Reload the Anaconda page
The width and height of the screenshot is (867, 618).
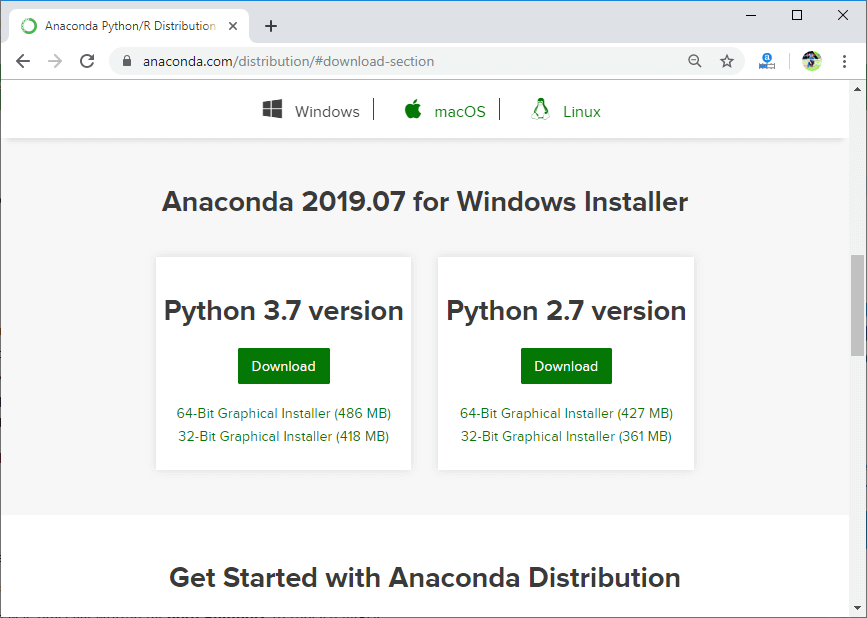87,61
